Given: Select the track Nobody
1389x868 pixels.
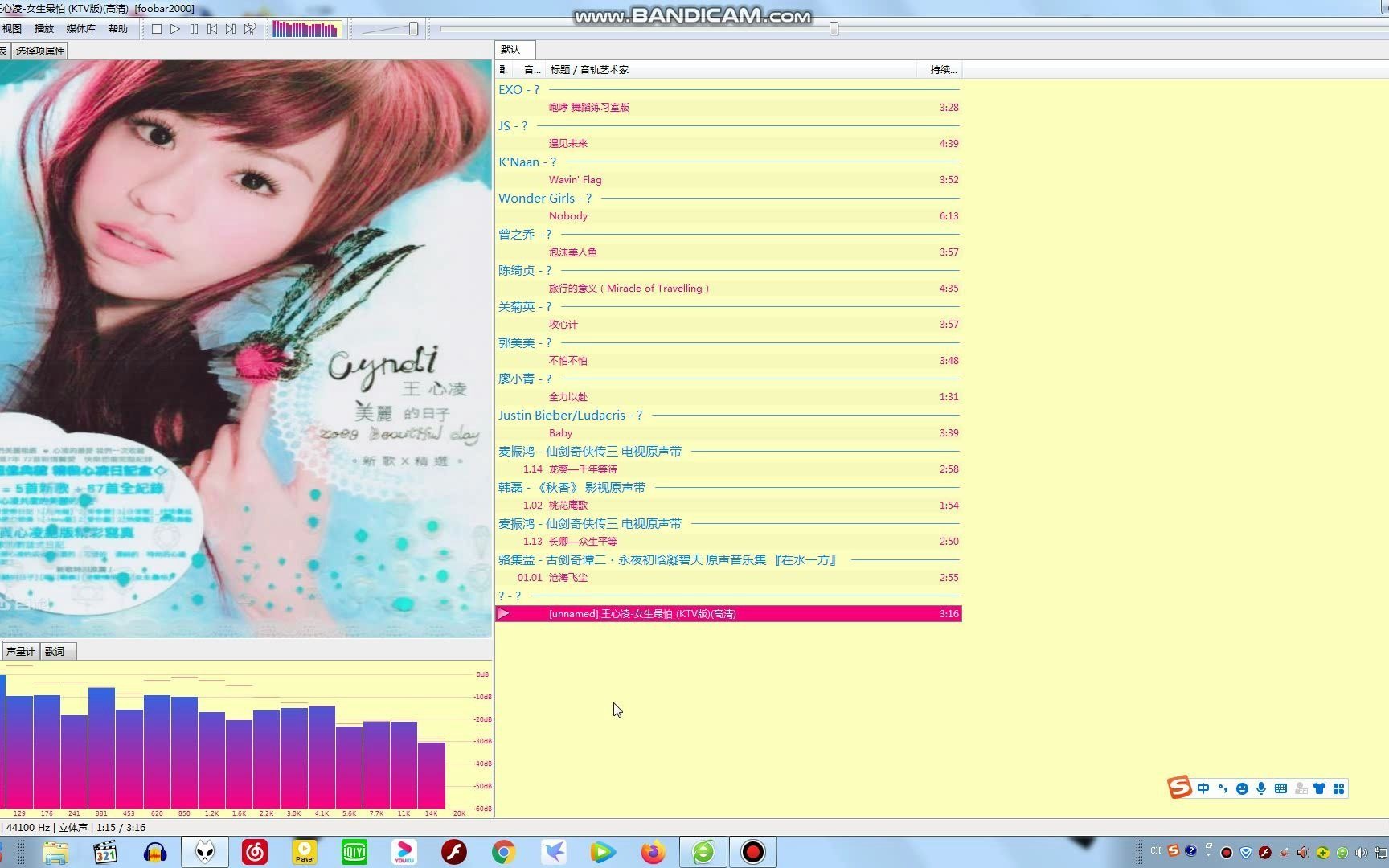Looking at the screenshot, I should [728, 216].
